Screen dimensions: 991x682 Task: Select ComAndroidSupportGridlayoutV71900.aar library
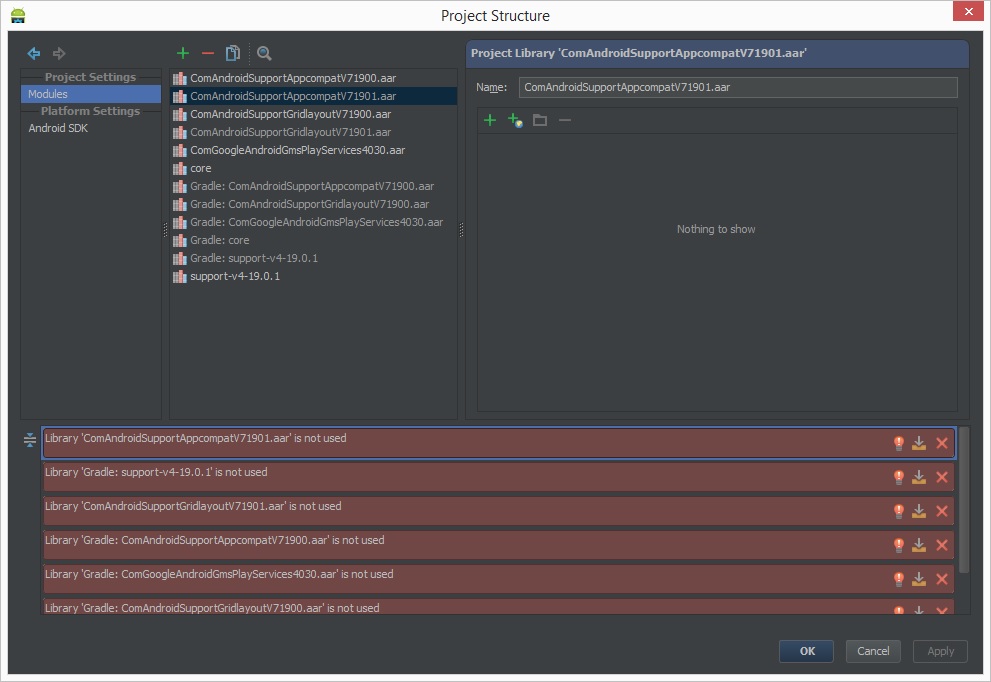(313, 114)
